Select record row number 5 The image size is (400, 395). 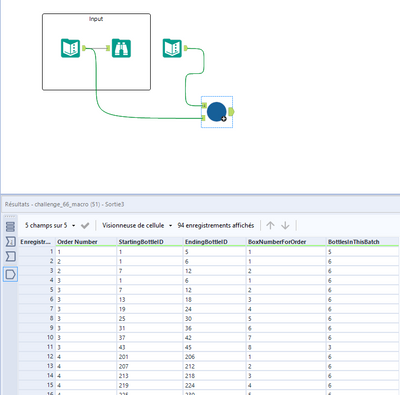coord(37,290)
